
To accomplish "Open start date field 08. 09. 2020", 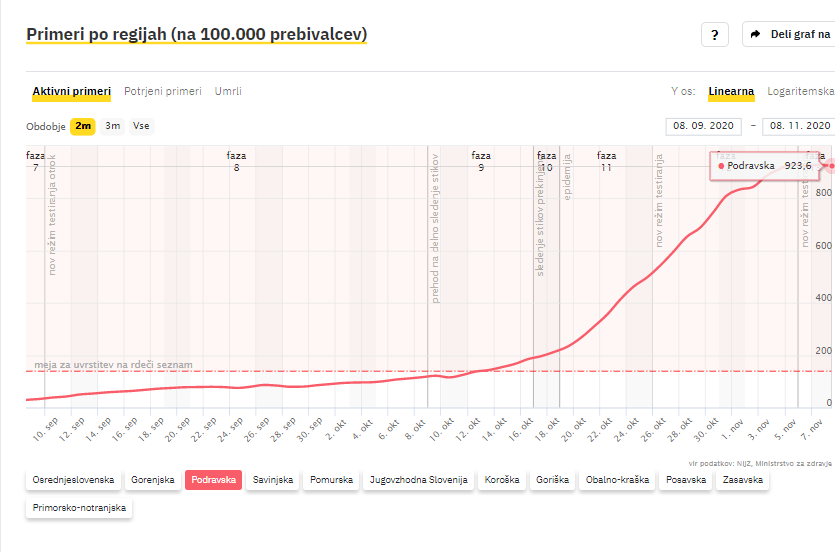I will (x=703, y=126).
